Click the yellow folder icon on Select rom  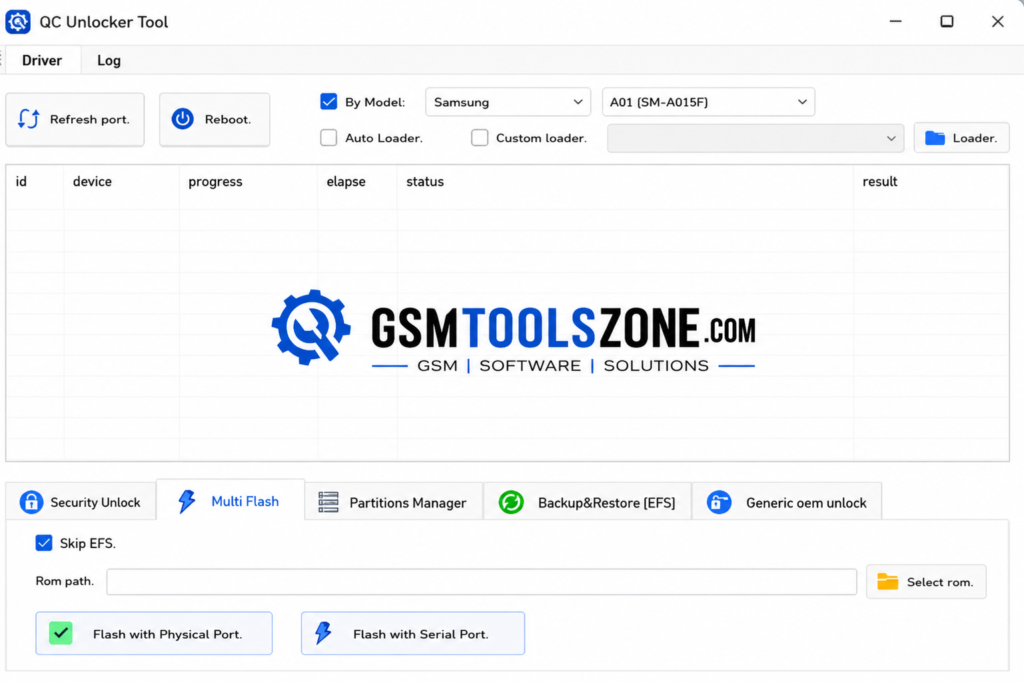[x=888, y=581]
